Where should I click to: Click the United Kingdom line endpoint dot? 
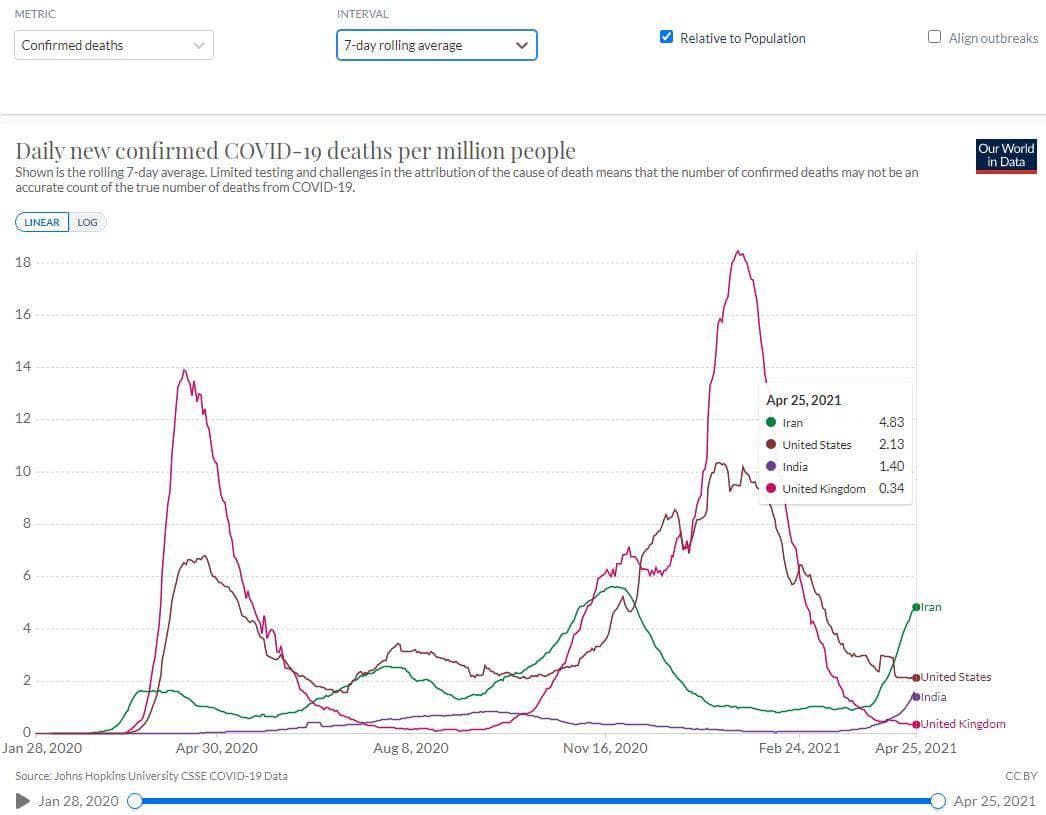click(916, 724)
